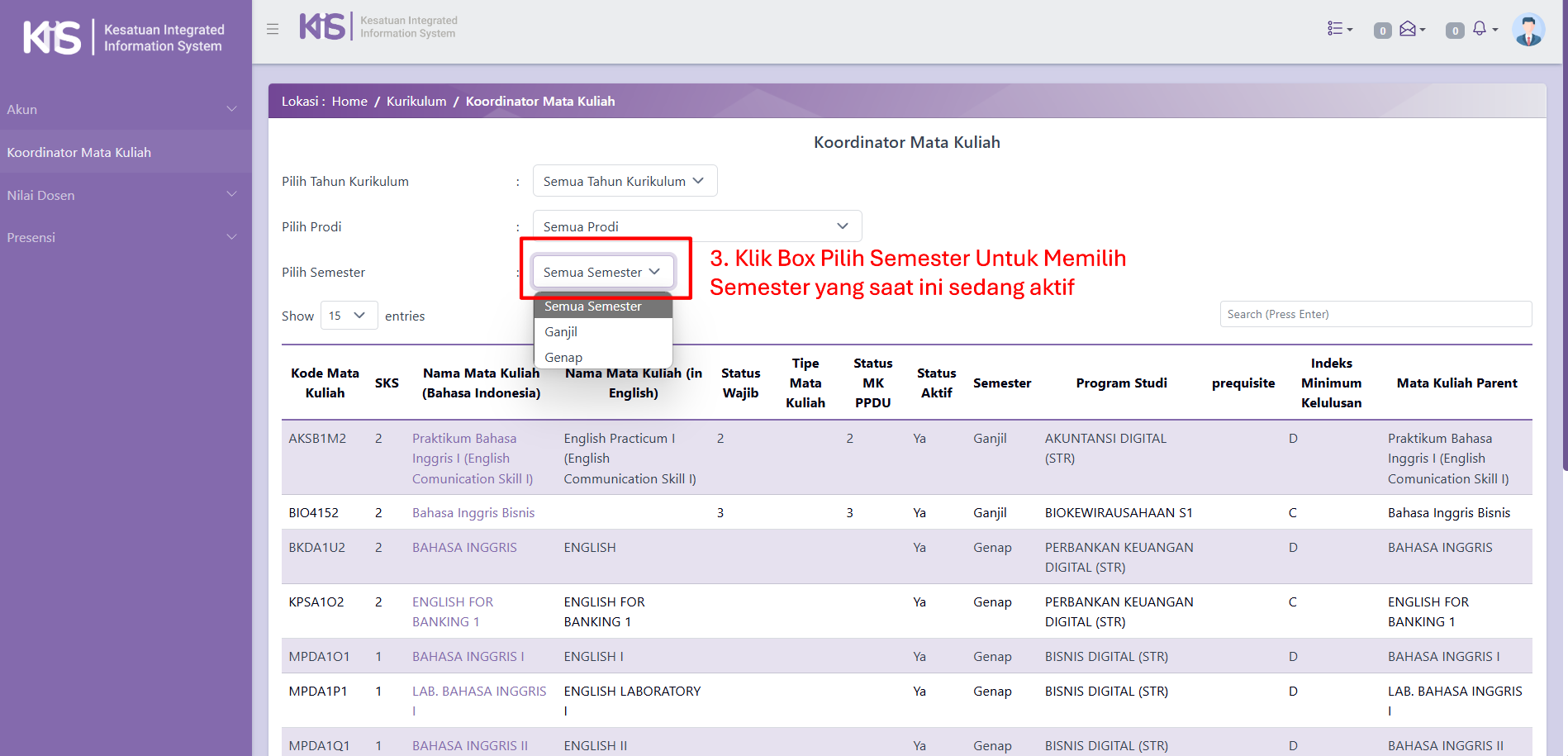Screen dimensions: 1568x756
Task: Select Koordinator Mata Kuliah in sidebar
Action: coord(79,152)
